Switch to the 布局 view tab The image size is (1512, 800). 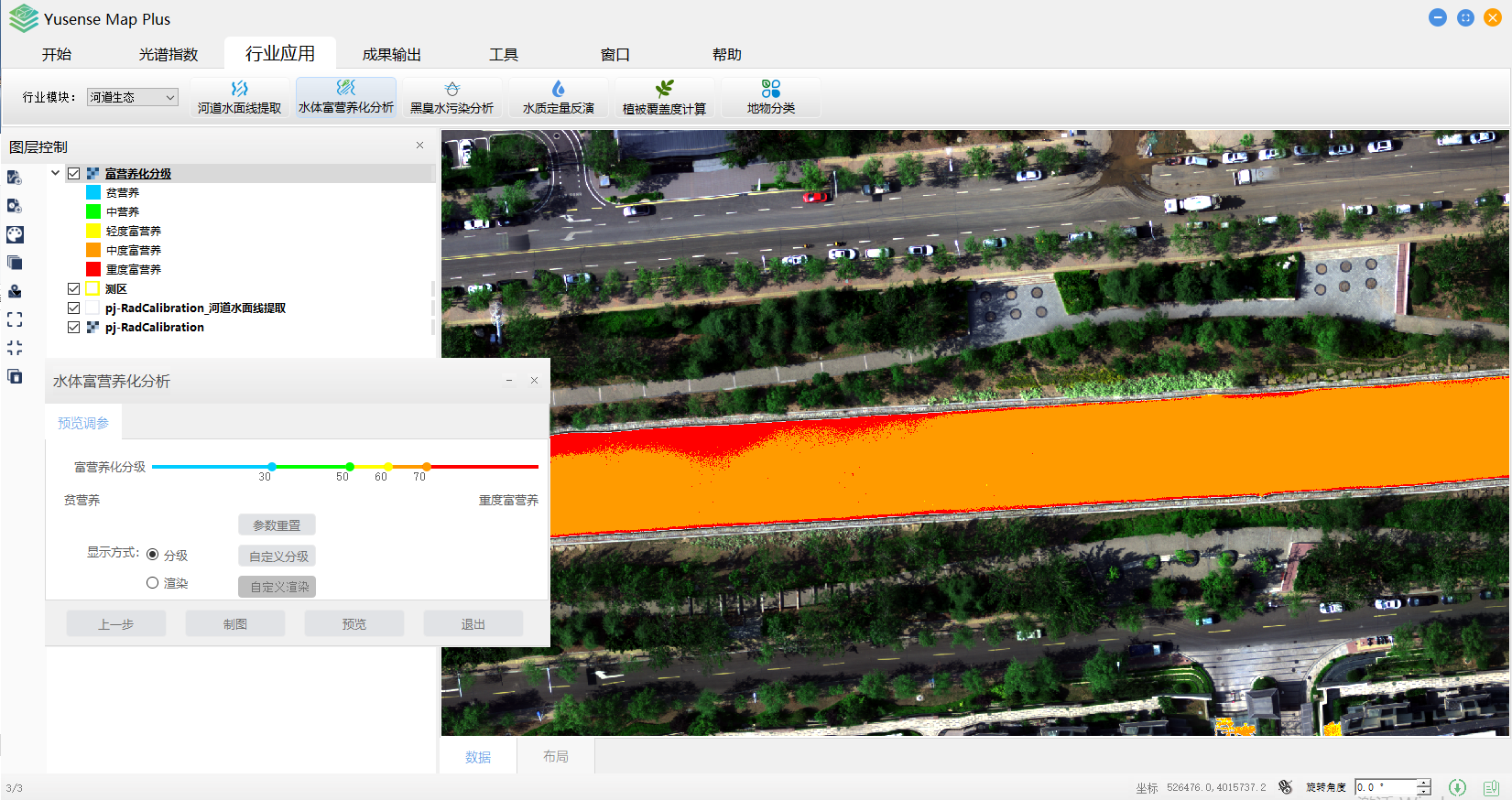point(555,757)
